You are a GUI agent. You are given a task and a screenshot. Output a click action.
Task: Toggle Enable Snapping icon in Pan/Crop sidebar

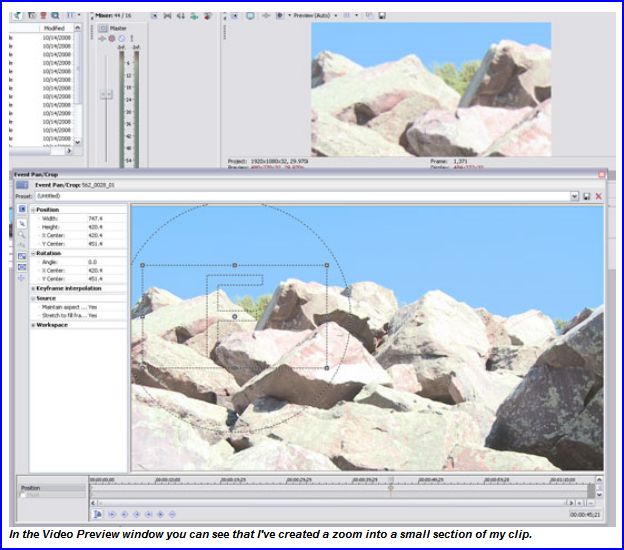click(x=22, y=245)
